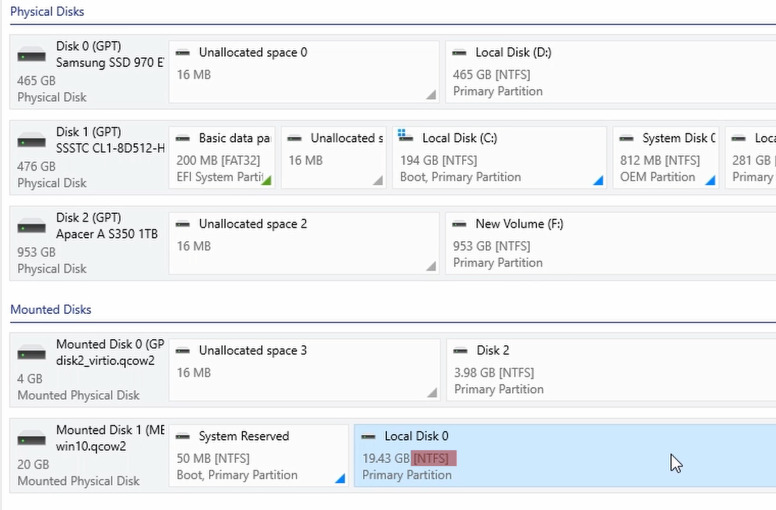Select the Unallocated space 3 label

(x=253, y=350)
